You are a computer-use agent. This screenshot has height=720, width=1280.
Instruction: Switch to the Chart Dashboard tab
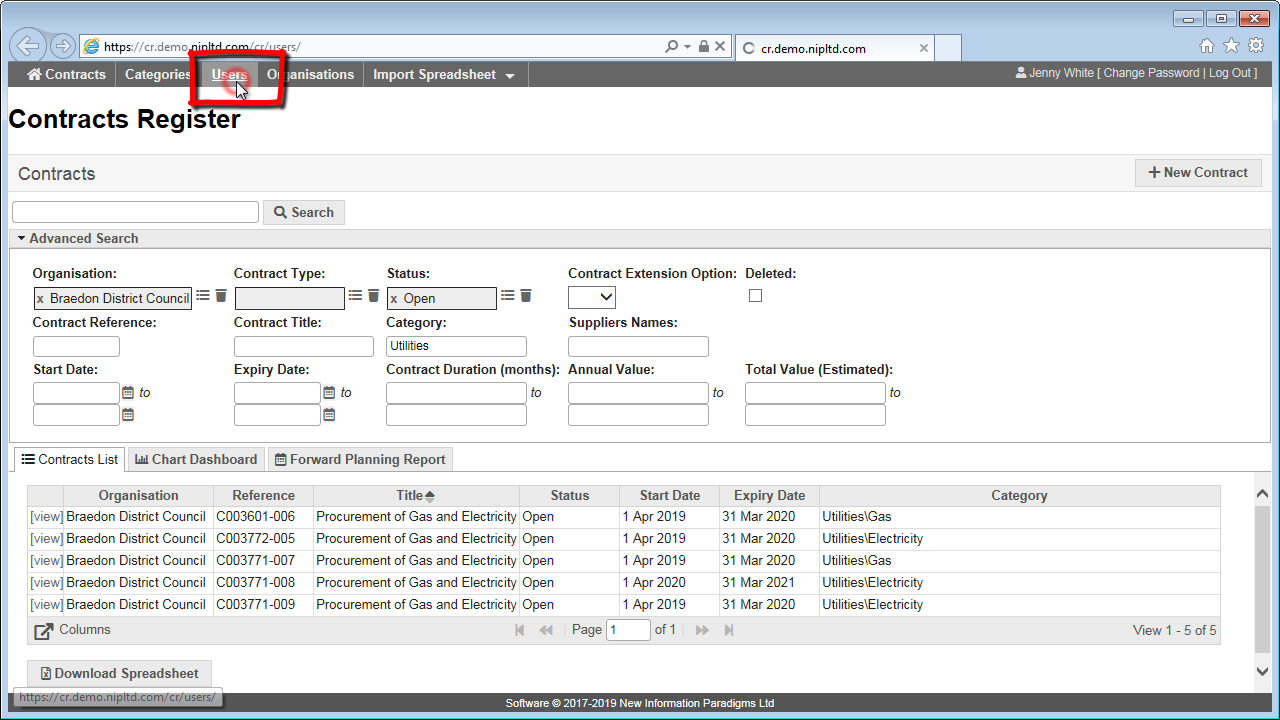(196, 459)
